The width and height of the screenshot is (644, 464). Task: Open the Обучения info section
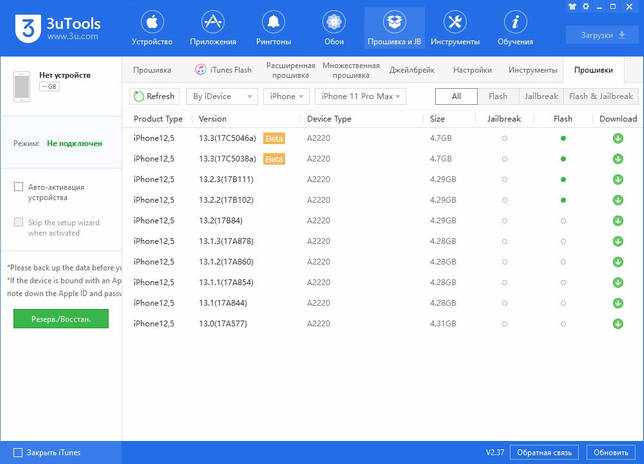[x=515, y=28]
